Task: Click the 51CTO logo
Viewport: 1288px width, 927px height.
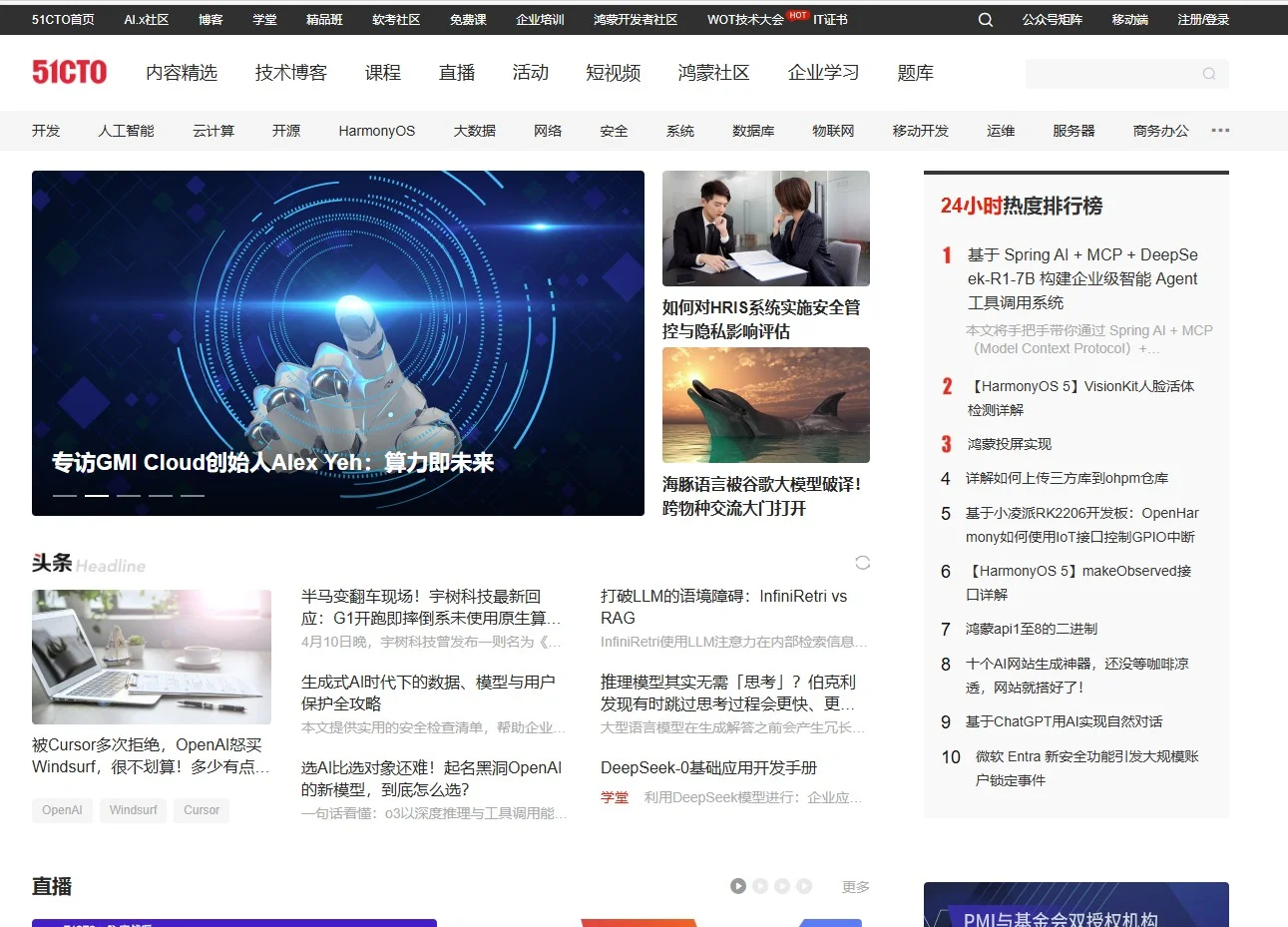Action: [69, 72]
